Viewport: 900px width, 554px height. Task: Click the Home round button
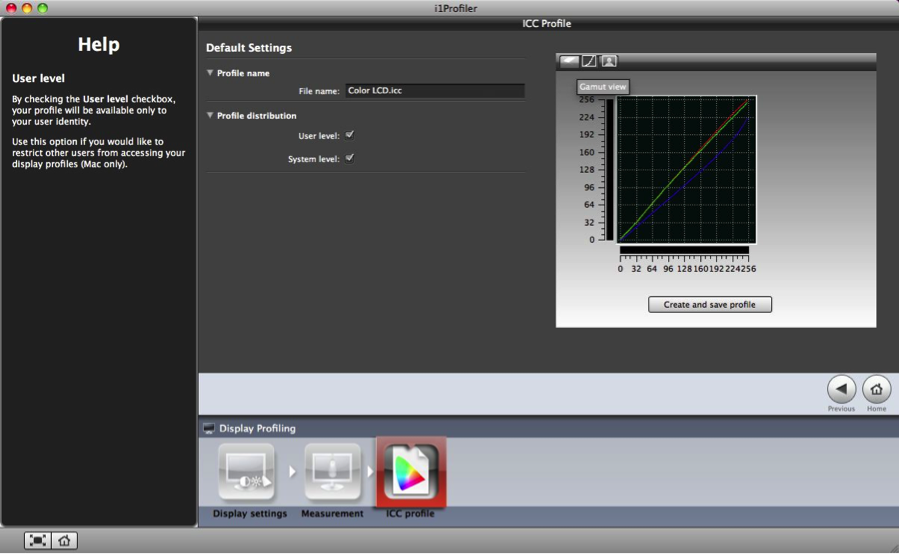click(876, 389)
